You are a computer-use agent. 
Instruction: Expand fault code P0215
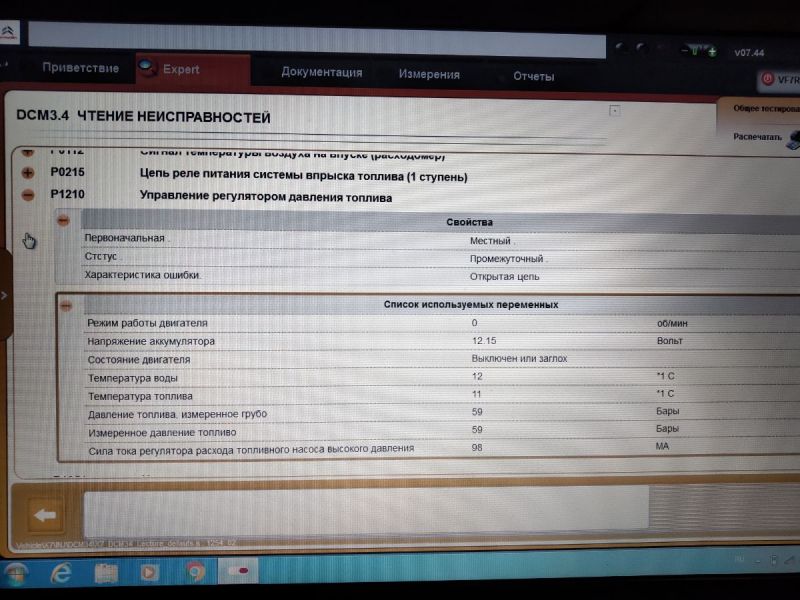28,173
